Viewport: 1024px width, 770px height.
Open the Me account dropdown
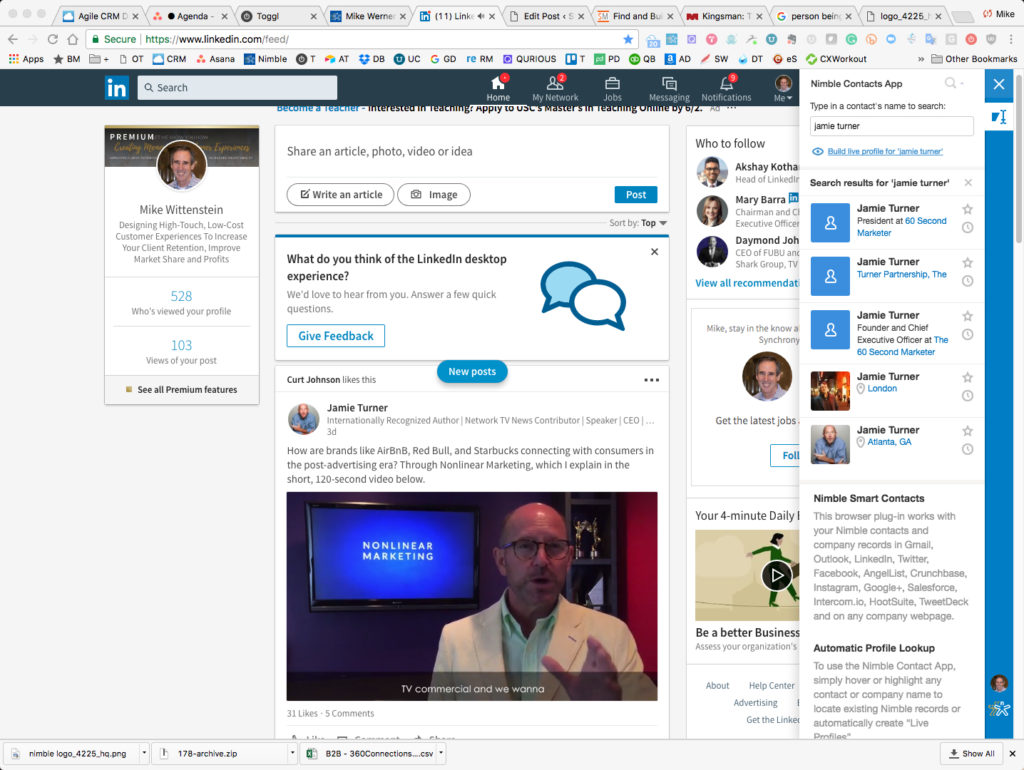[783, 88]
